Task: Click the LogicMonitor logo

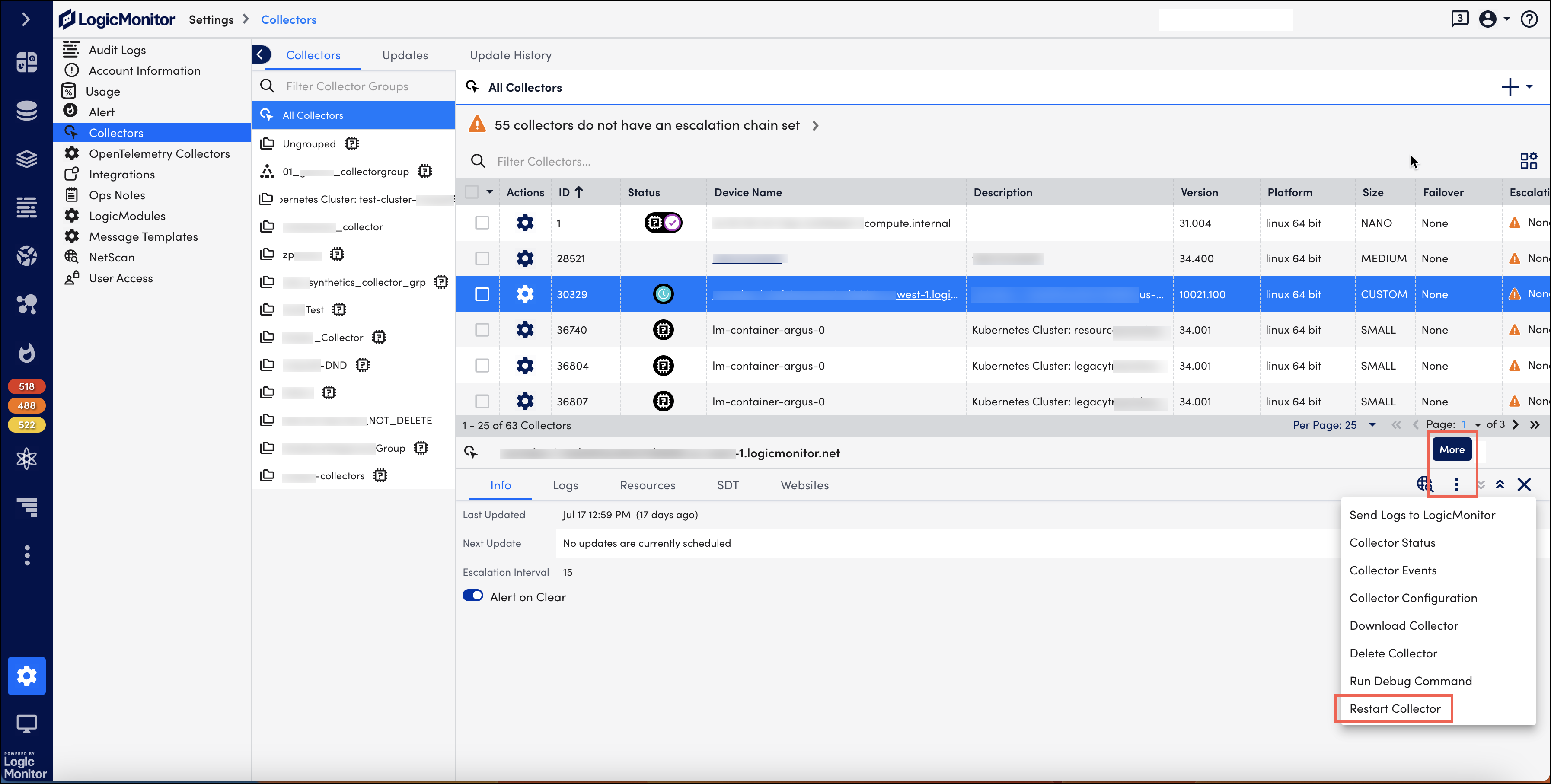Action: pyautogui.click(x=117, y=19)
